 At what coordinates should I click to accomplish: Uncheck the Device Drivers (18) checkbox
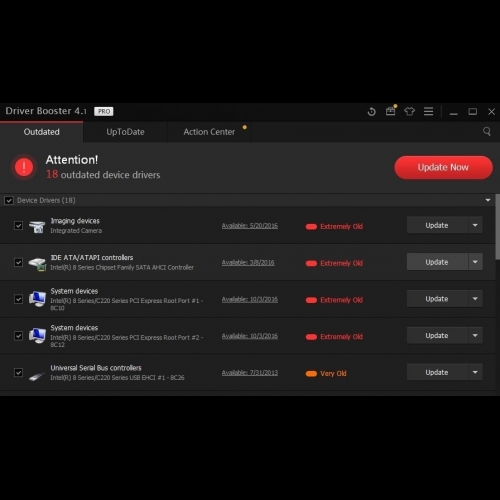tap(9, 200)
